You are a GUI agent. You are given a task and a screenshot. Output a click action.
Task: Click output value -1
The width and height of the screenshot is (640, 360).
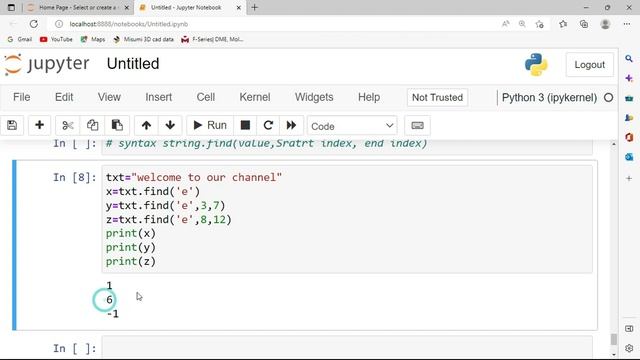pos(113,314)
